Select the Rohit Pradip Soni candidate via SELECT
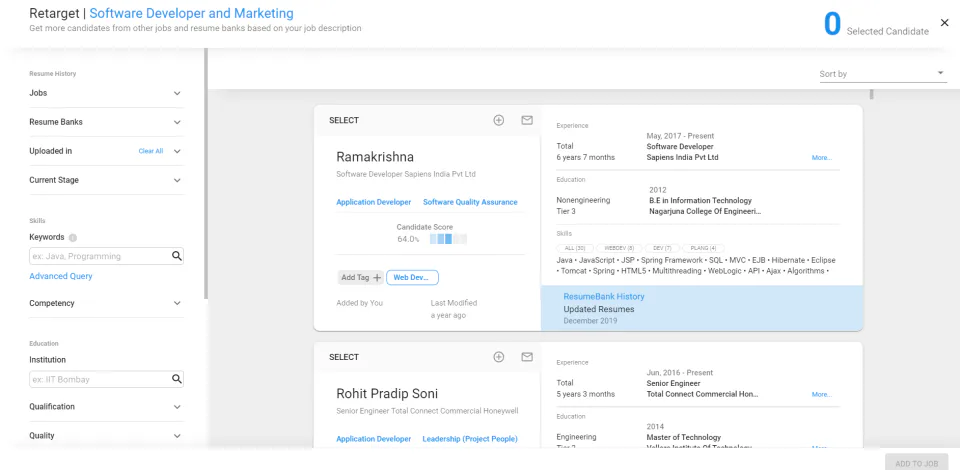This screenshot has height=470, width=960. pos(344,357)
